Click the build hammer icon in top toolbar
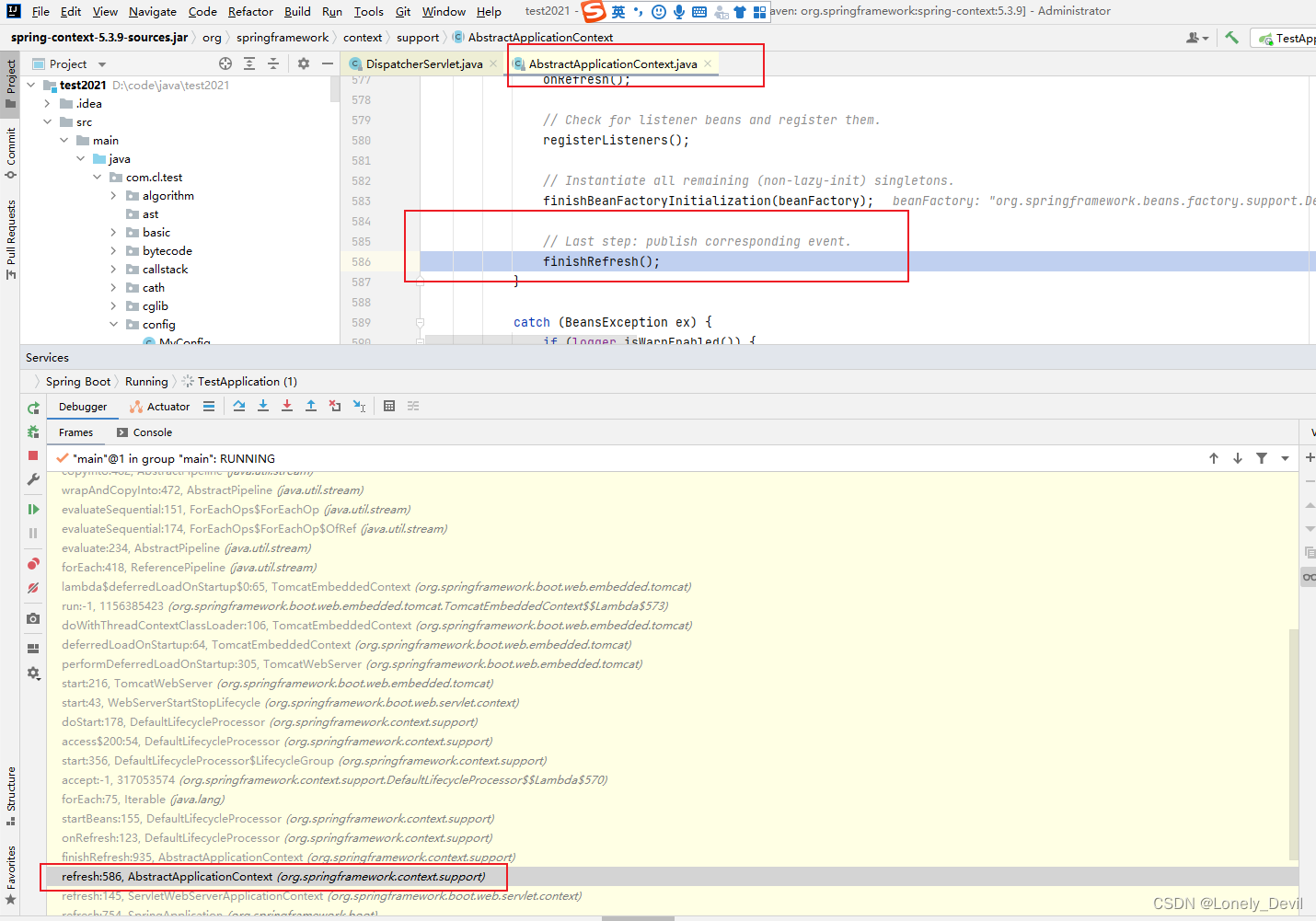 tap(1231, 38)
